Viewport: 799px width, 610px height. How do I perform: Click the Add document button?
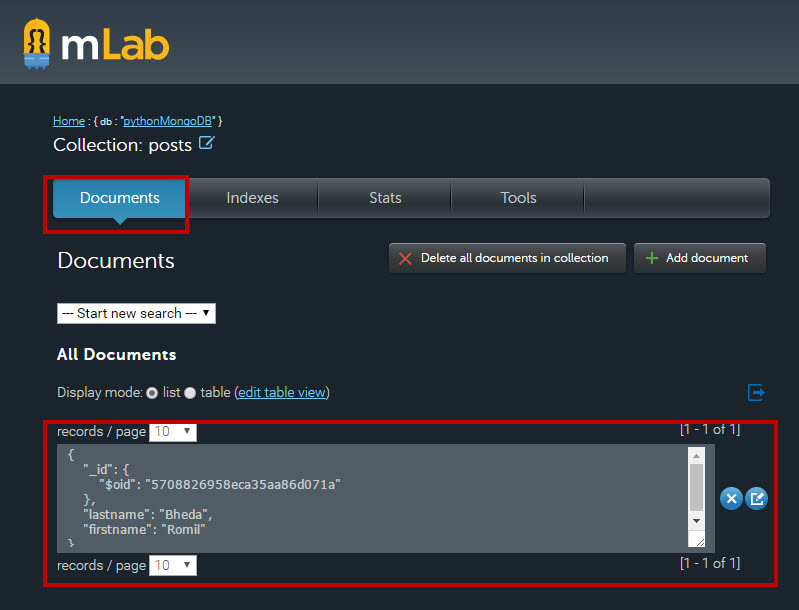point(700,258)
